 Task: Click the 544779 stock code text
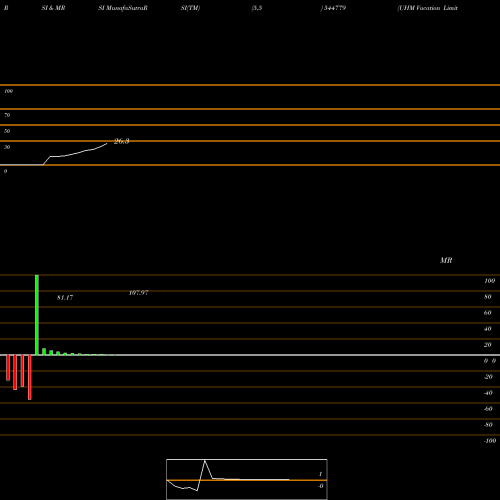tap(333, 8)
